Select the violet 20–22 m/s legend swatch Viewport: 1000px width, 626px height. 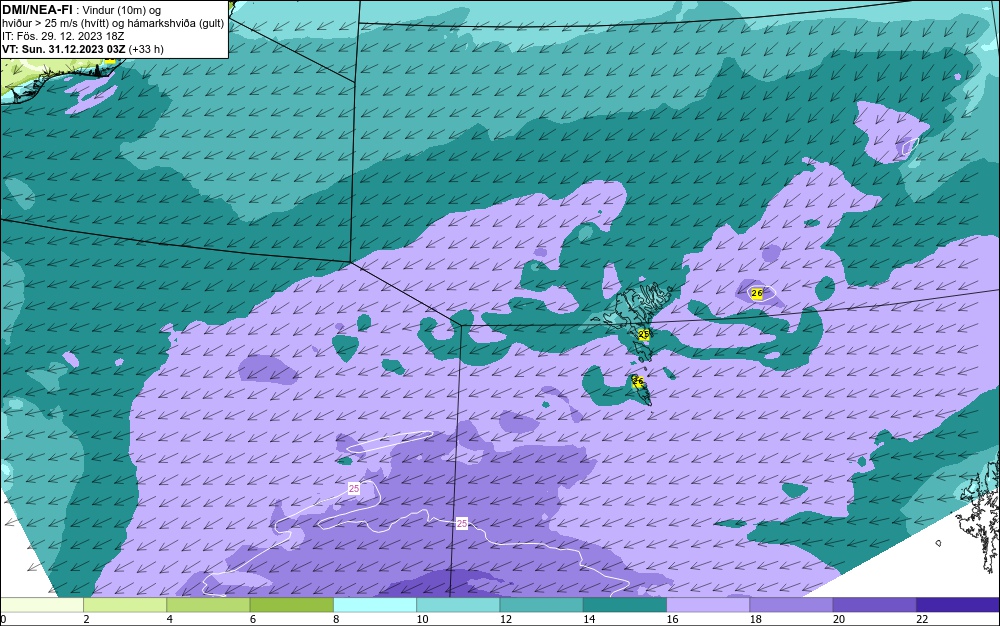pos(874,605)
